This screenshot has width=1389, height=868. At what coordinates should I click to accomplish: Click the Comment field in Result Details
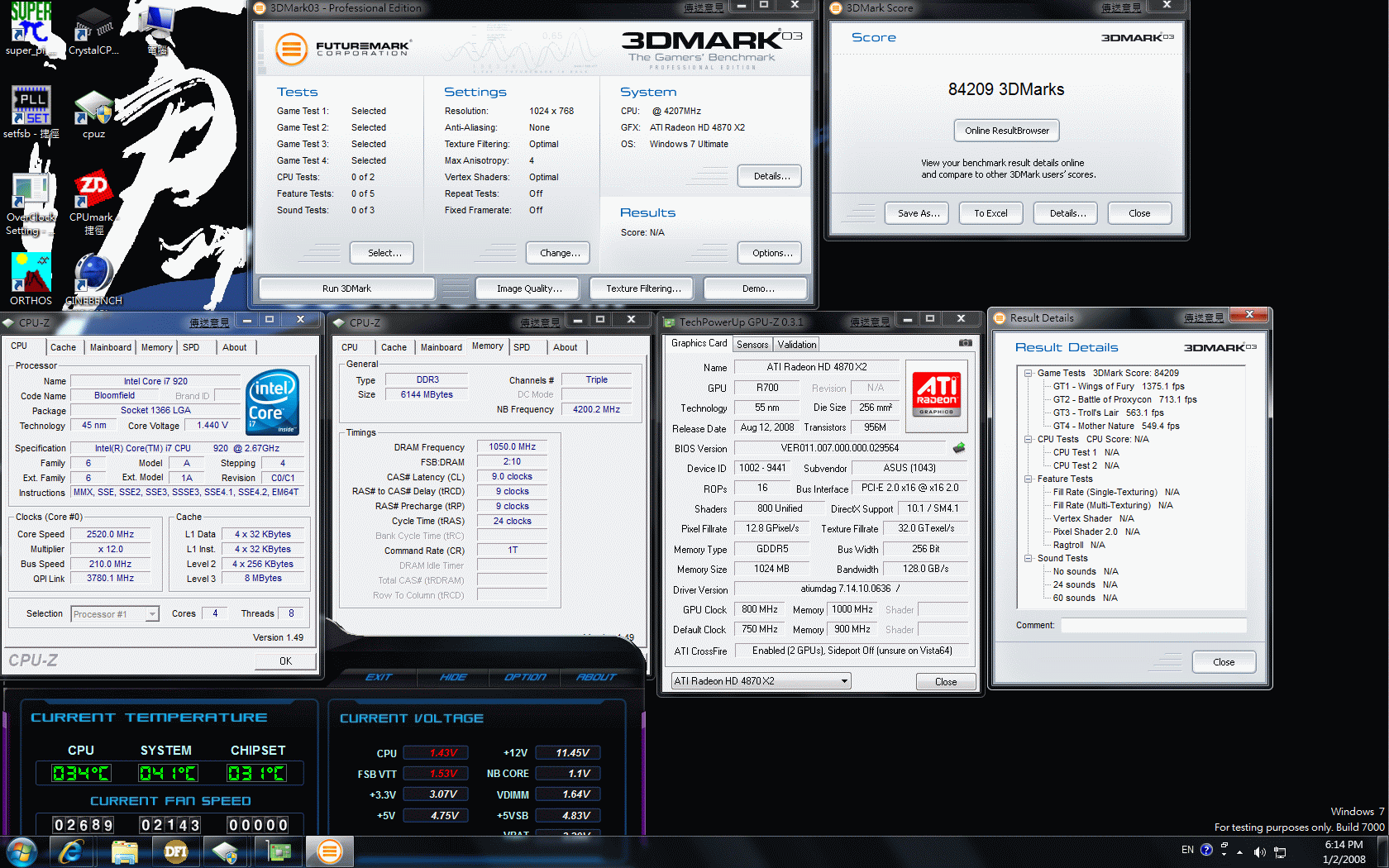point(1153,626)
